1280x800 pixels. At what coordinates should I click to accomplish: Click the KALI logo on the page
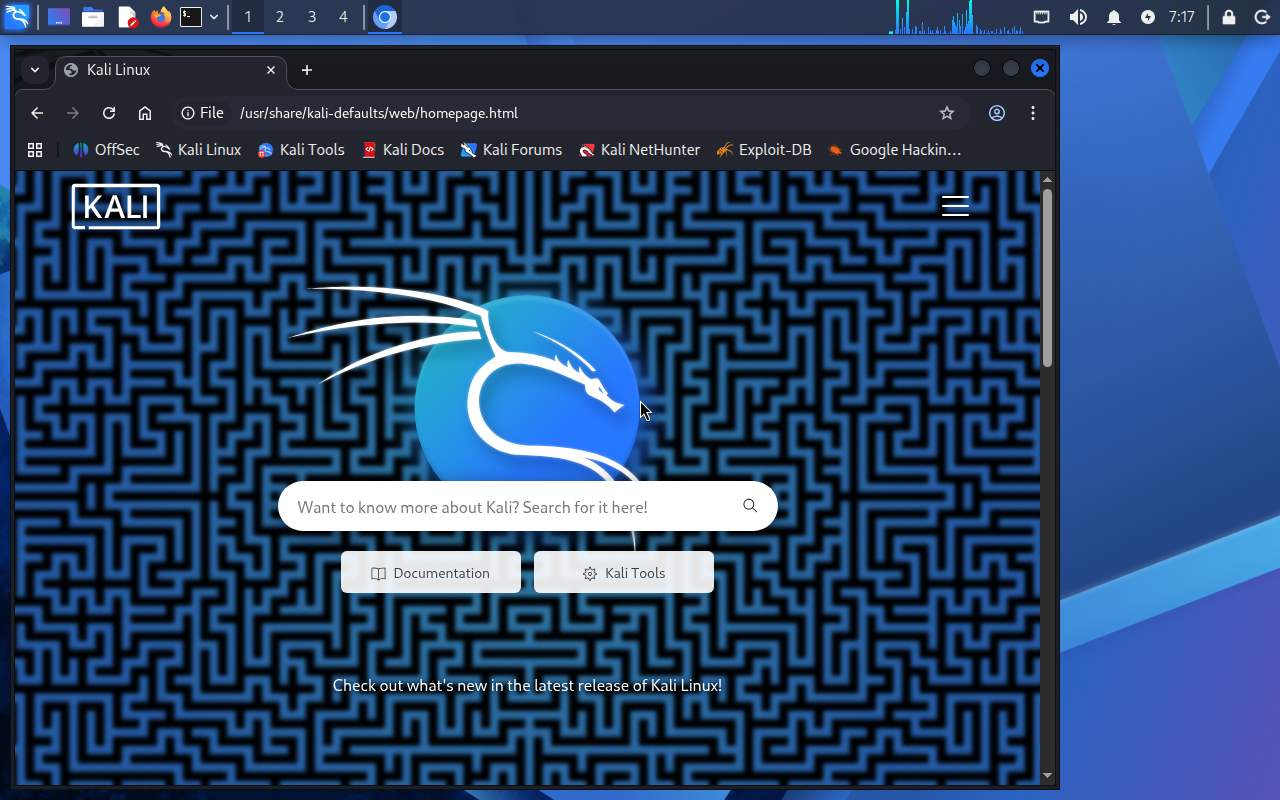tap(116, 207)
